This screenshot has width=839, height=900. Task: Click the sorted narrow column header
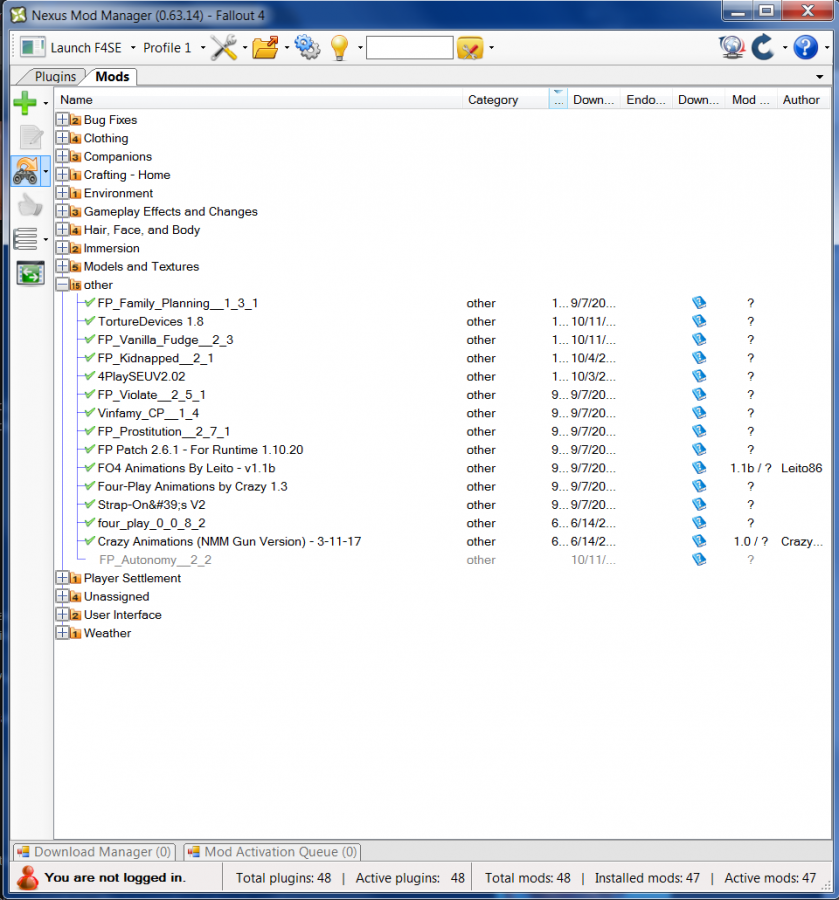coord(558,100)
